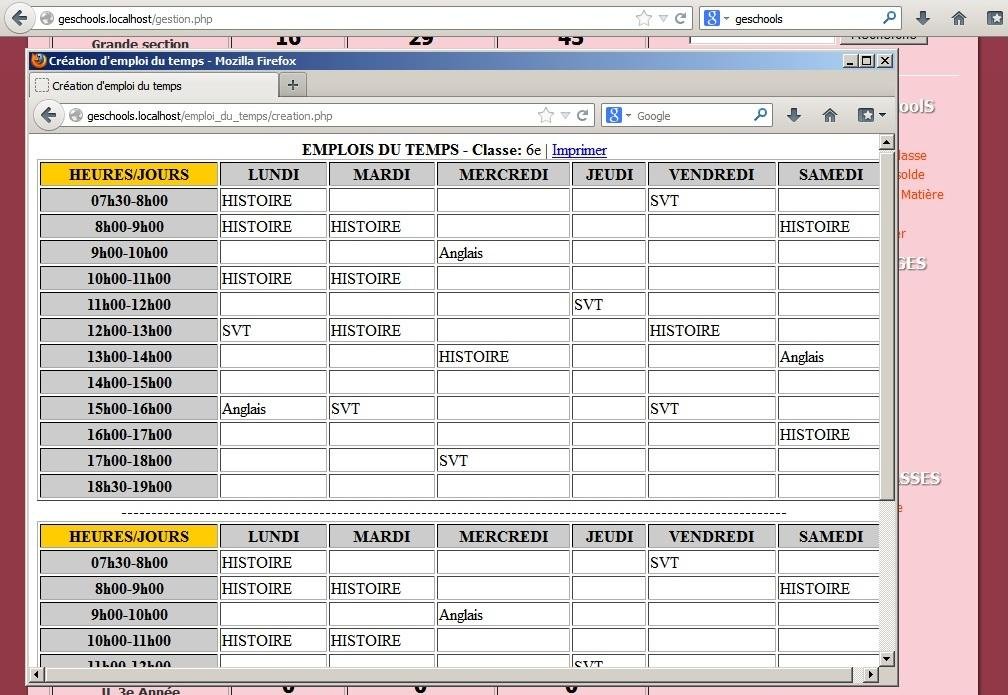Reload the creation.php page in the popup
The image size is (1008, 695).
click(582, 116)
